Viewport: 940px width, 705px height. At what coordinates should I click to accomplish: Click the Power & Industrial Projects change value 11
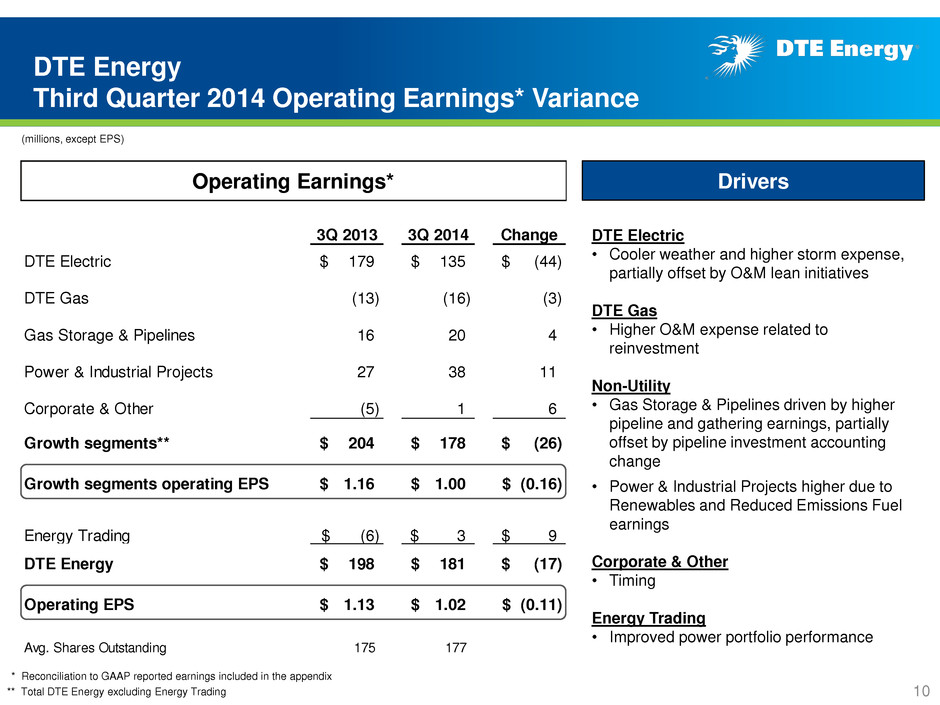pos(548,372)
